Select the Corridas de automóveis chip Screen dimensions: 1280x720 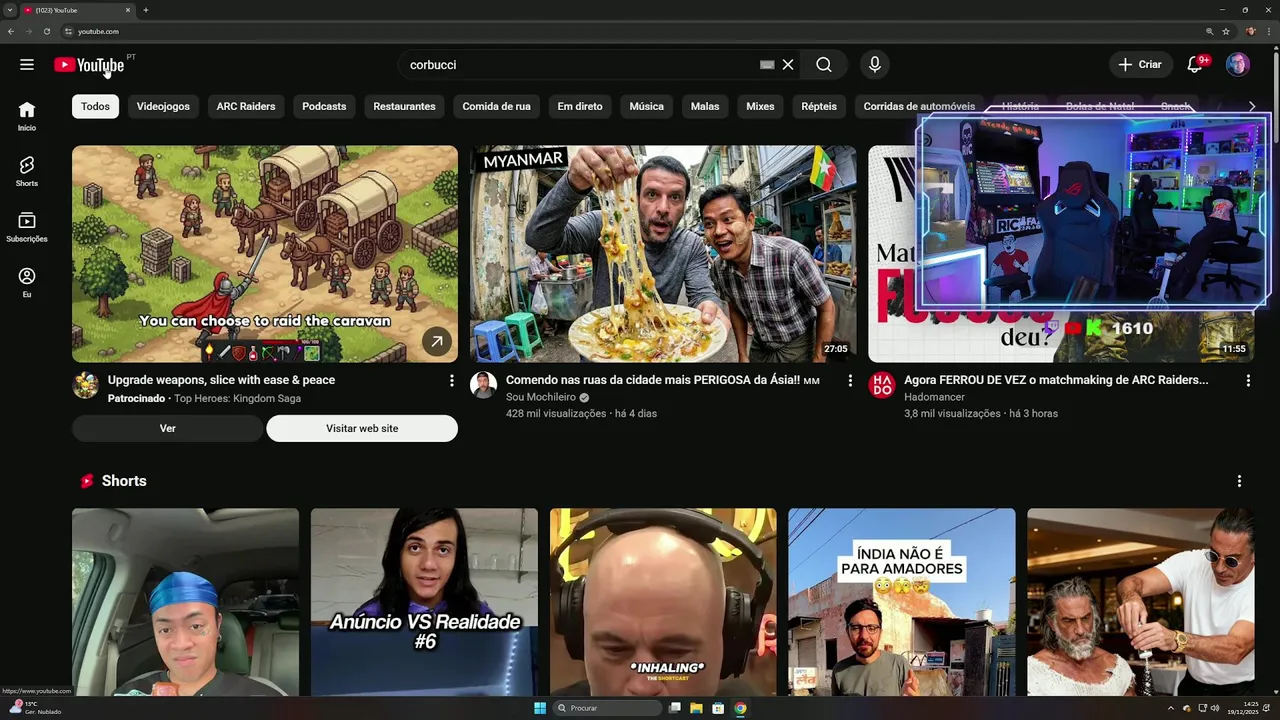click(x=919, y=106)
